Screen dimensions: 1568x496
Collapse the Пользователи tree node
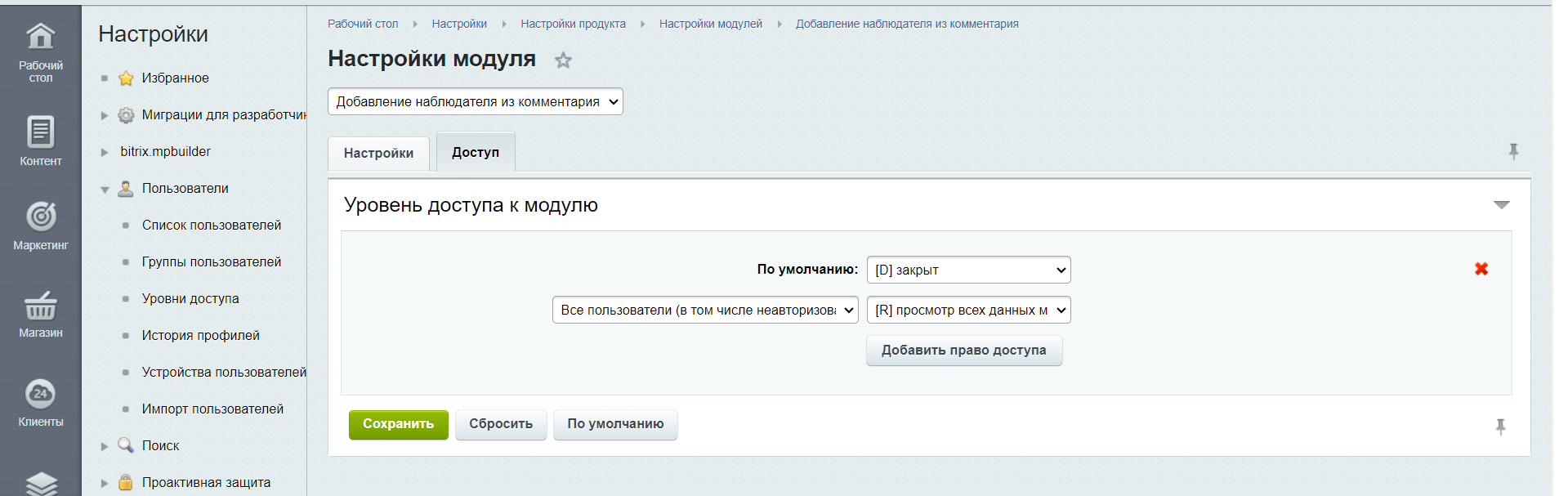click(x=105, y=190)
